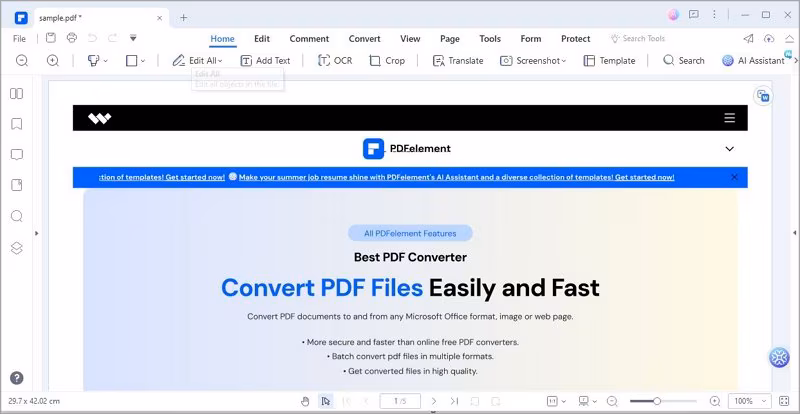Click the floating AI assistant button

point(779,358)
